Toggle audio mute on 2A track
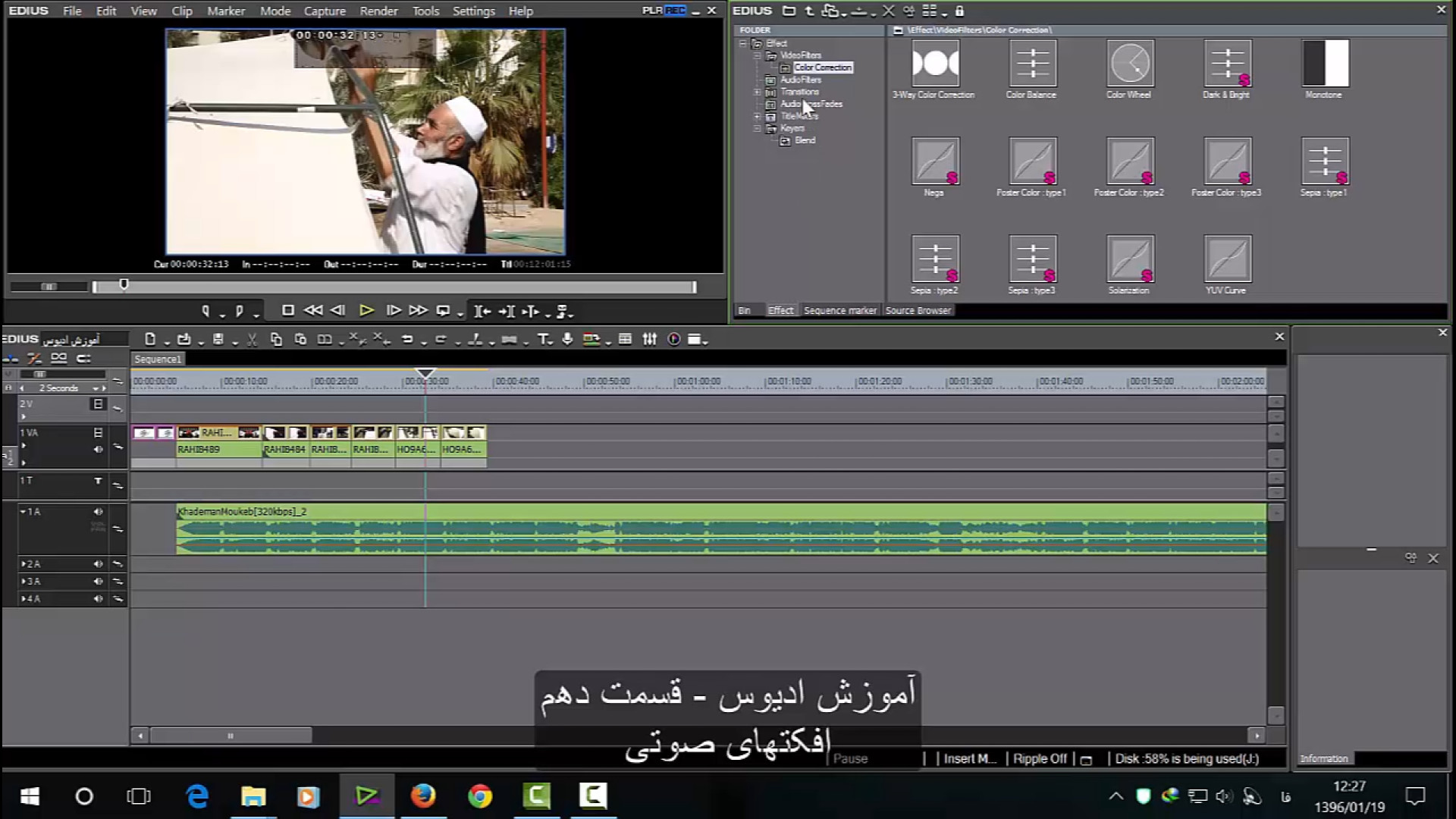This screenshot has height=819, width=1456. [98, 563]
